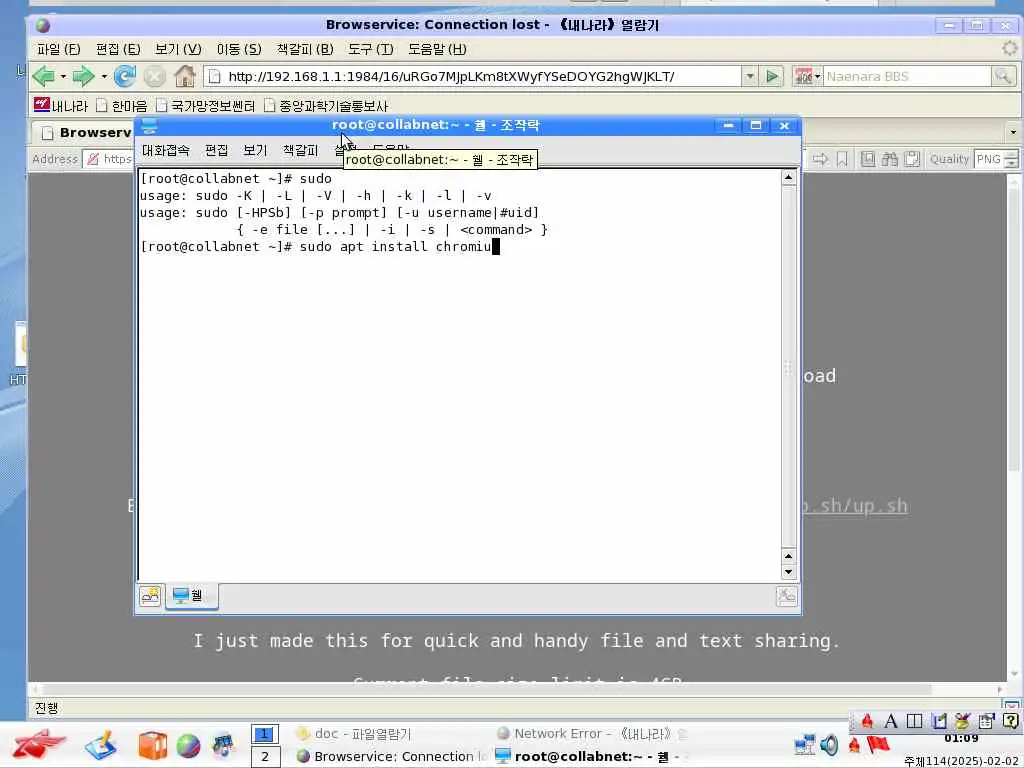
Task: Open the 국가망정보쎈터 bookmark
Action: pos(205,105)
